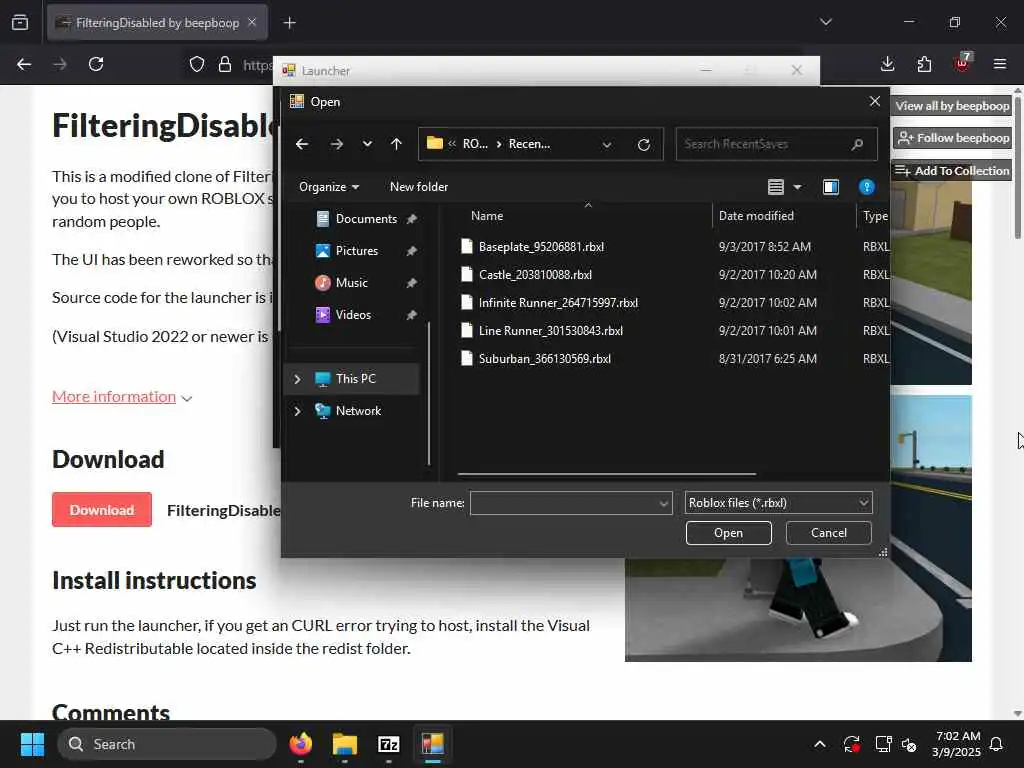Screen dimensions: 1024x768
Task: Select This PC in navigation pane
Action: pyautogui.click(x=355, y=379)
